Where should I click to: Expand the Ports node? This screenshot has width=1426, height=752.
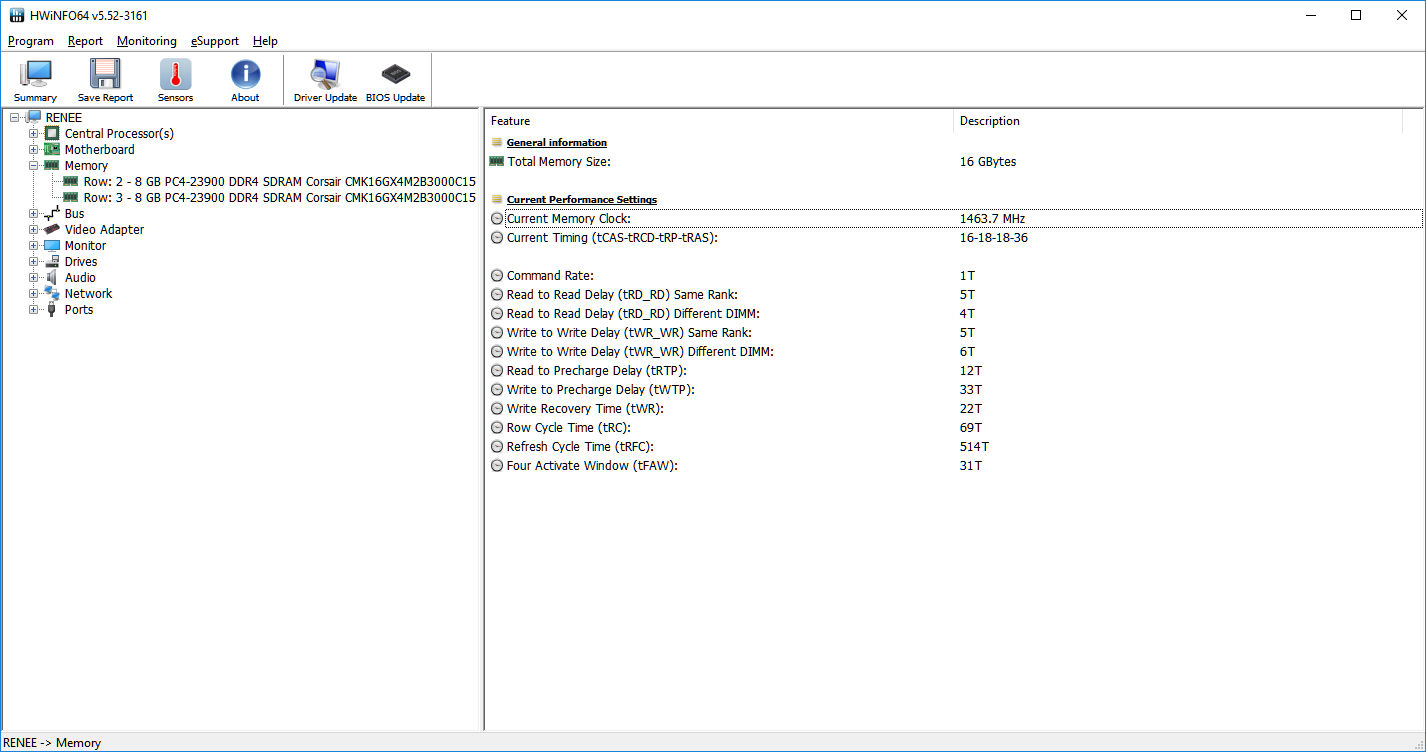click(x=34, y=309)
